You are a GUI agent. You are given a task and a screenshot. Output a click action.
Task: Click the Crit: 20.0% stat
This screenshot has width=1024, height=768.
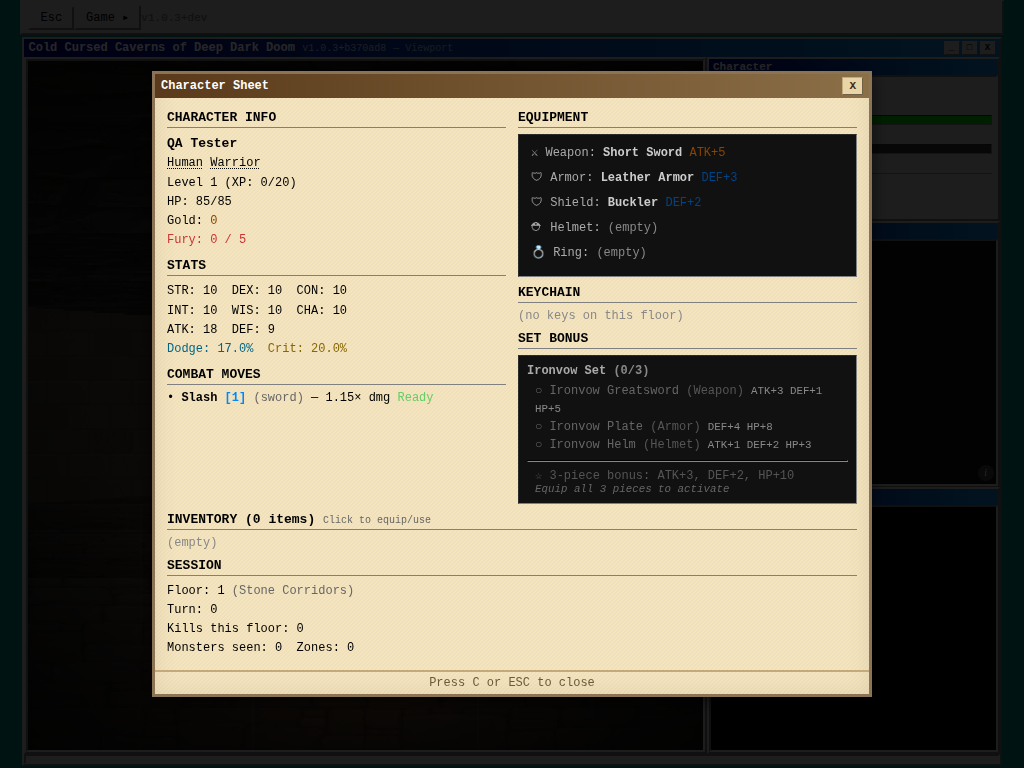(307, 348)
